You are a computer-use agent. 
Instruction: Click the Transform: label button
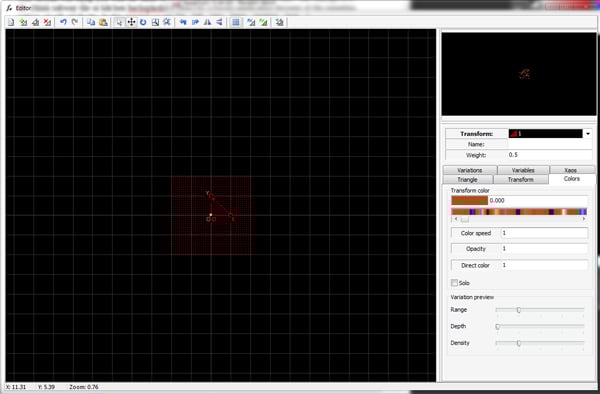point(476,134)
